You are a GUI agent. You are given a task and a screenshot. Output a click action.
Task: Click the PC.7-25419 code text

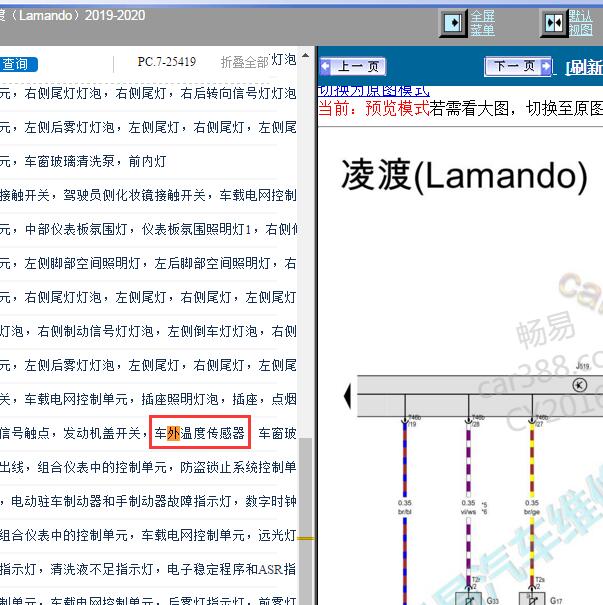point(167,62)
